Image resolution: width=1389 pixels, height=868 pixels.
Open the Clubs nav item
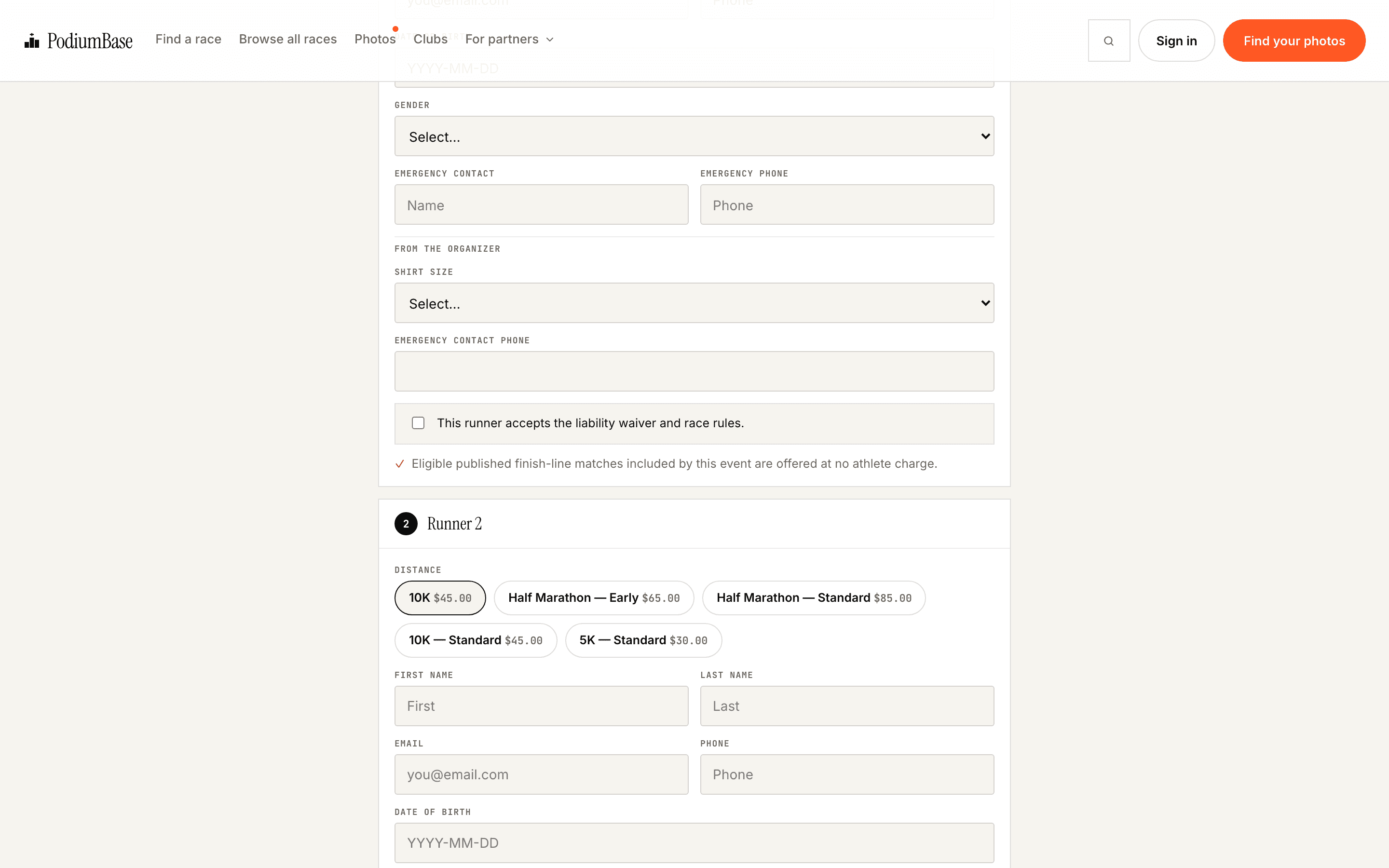click(x=430, y=39)
